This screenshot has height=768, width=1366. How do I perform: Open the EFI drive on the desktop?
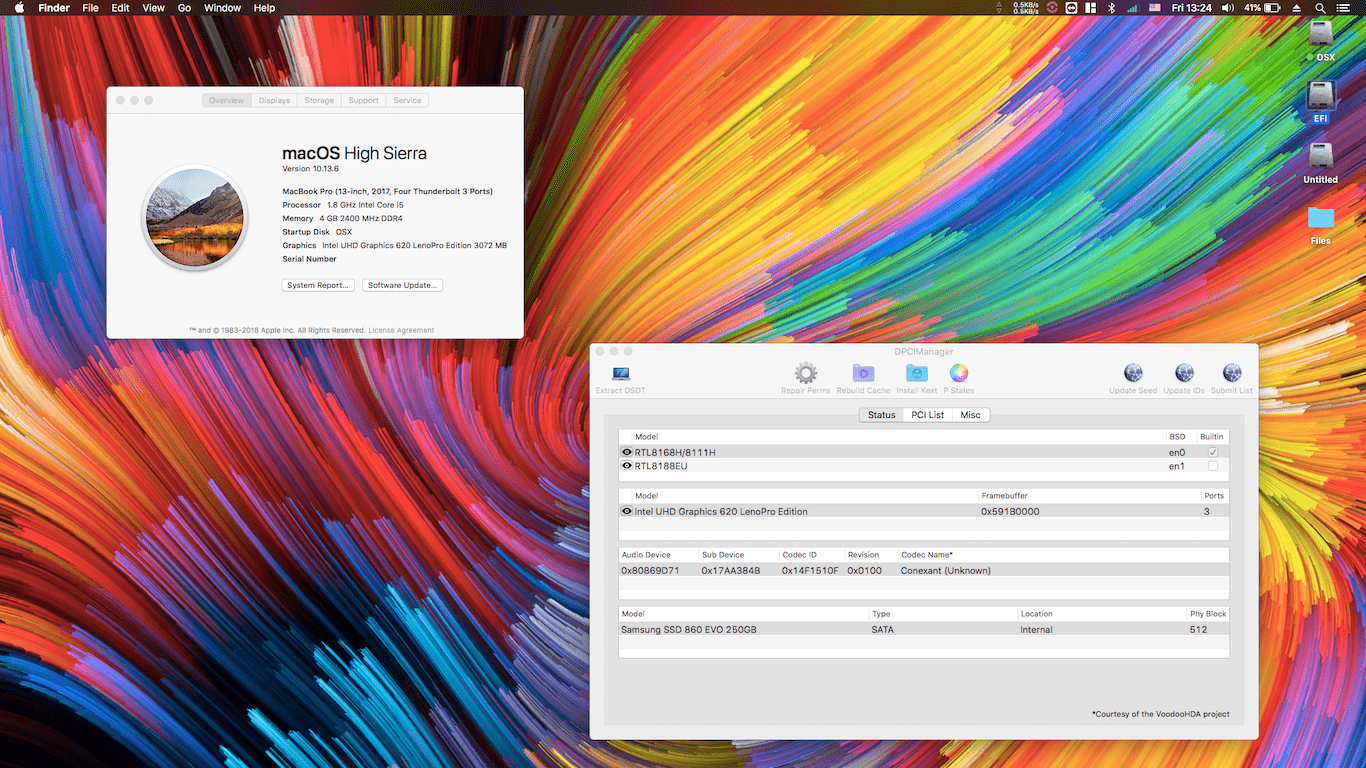[1320, 100]
